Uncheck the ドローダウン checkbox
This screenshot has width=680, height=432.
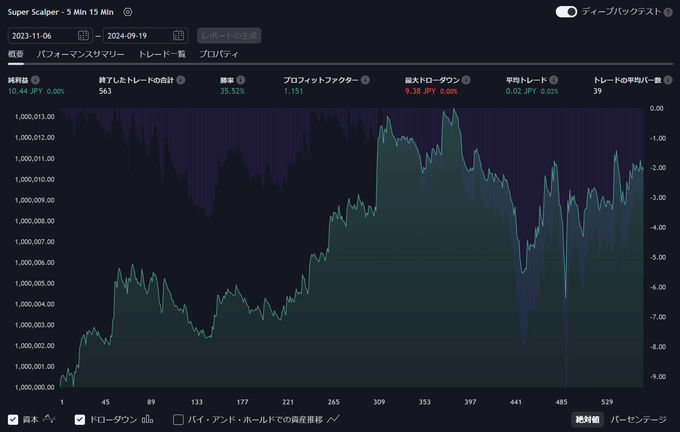(80, 419)
